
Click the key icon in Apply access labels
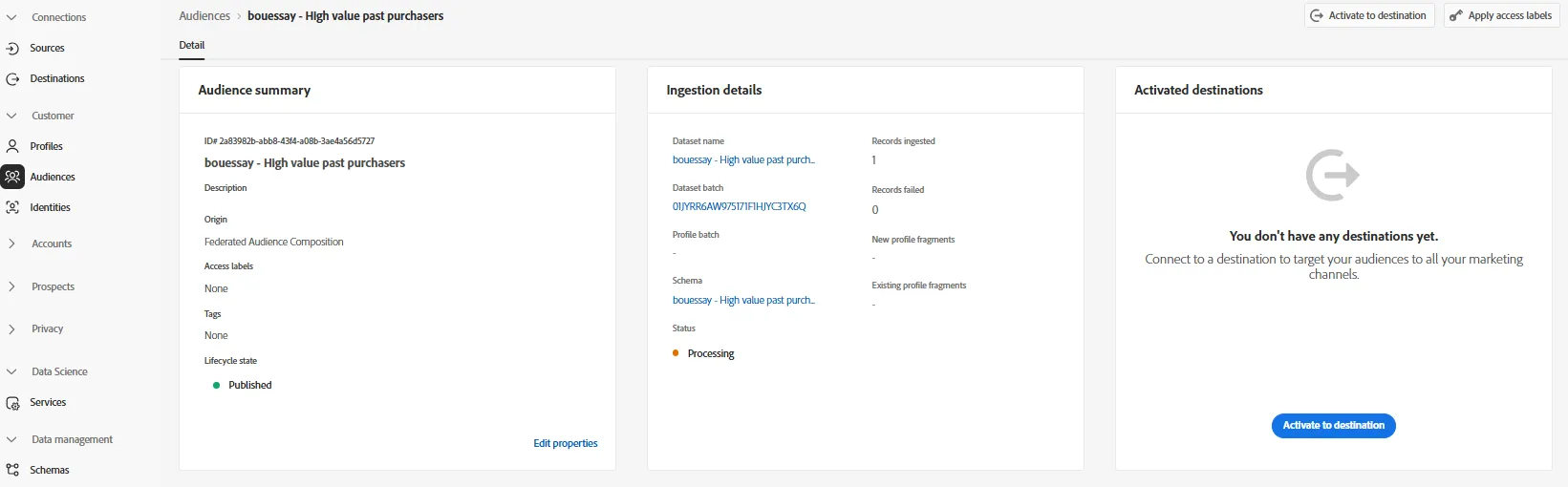[x=1456, y=15]
